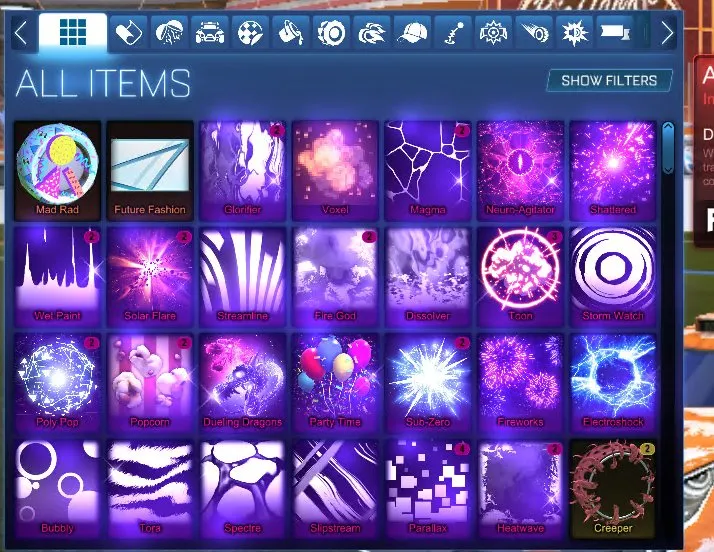Select the Neuro-Agitator goal explosion
Screen dimensions: 714x552
(520, 171)
